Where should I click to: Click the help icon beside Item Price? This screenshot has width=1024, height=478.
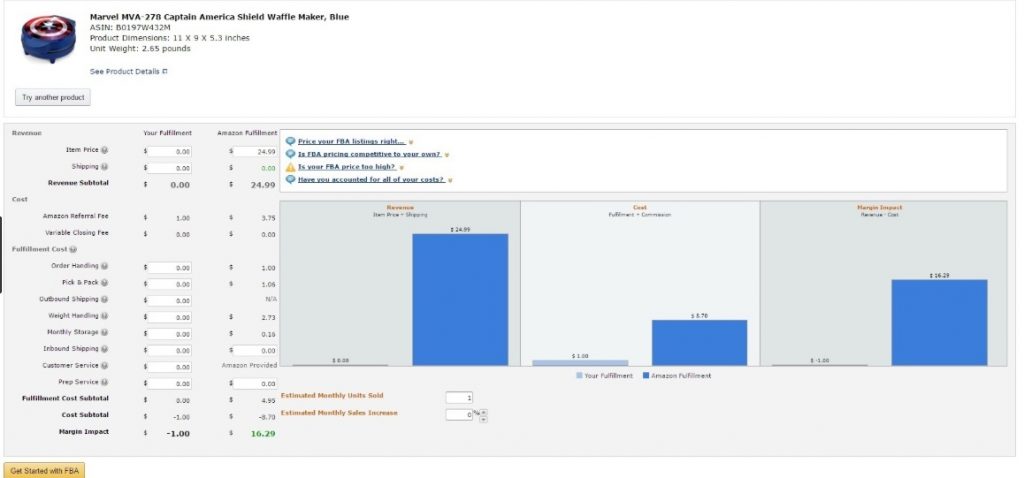(104, 150)
